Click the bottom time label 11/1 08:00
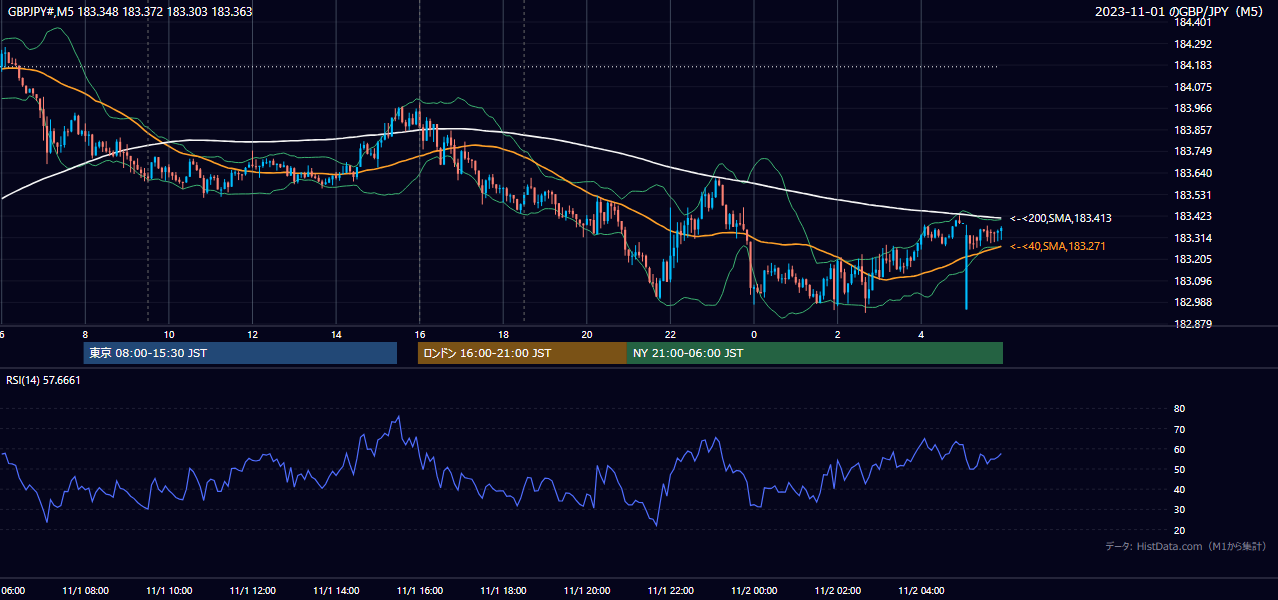 85,591
